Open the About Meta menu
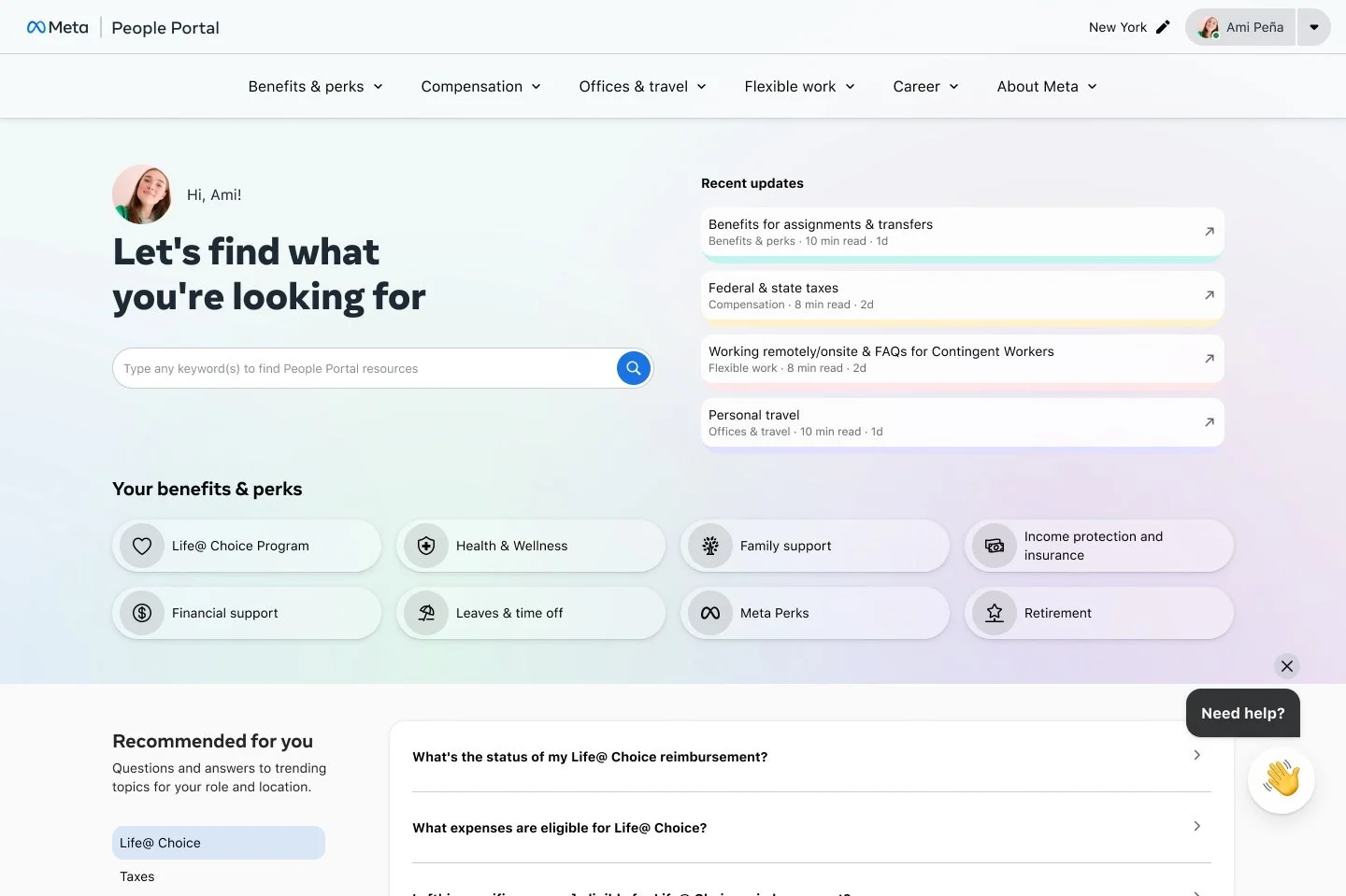The image size is (1346, 896). pos(1046,86)
